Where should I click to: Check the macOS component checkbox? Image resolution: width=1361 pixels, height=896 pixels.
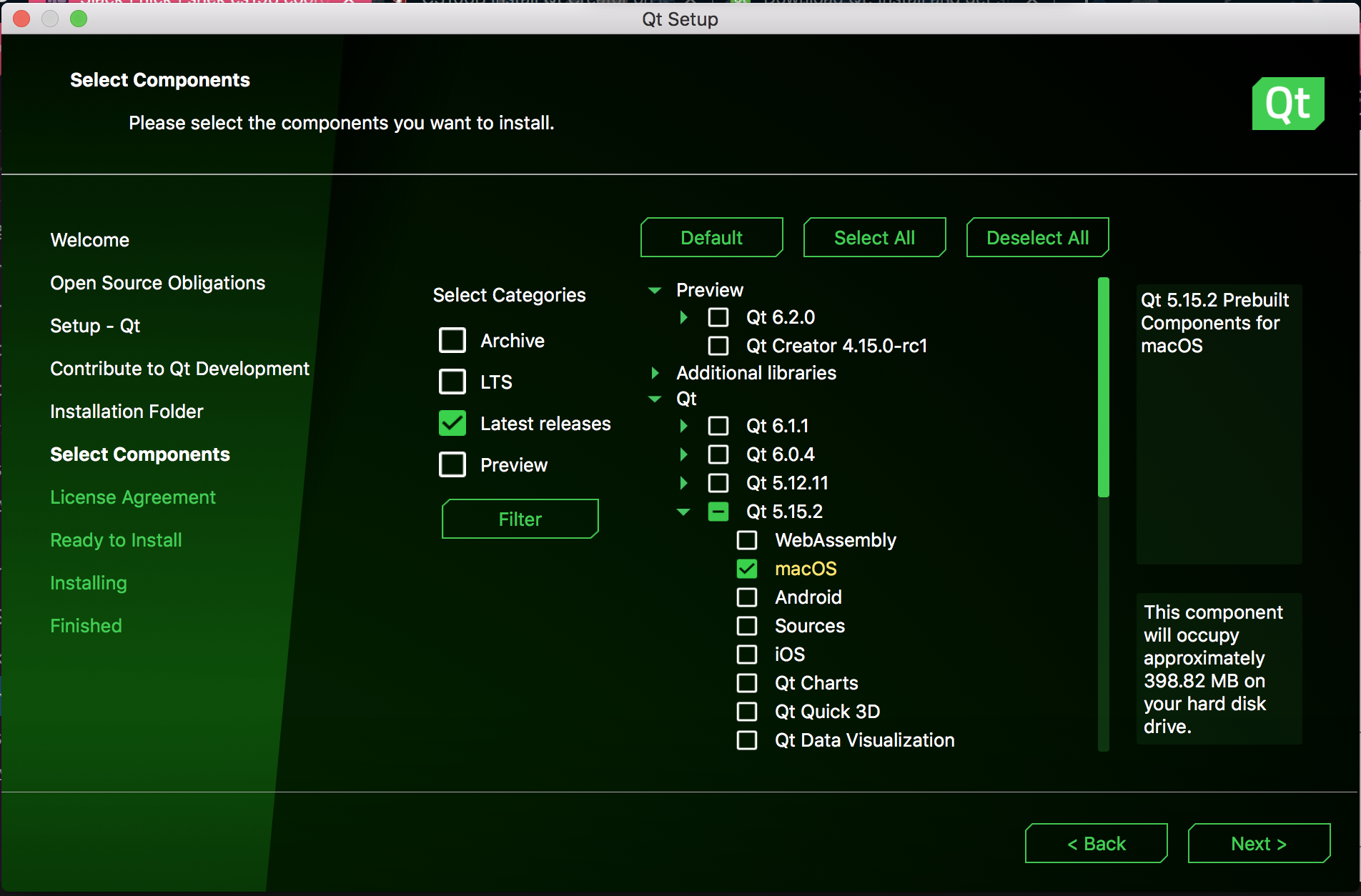click(x=747, y=568)
